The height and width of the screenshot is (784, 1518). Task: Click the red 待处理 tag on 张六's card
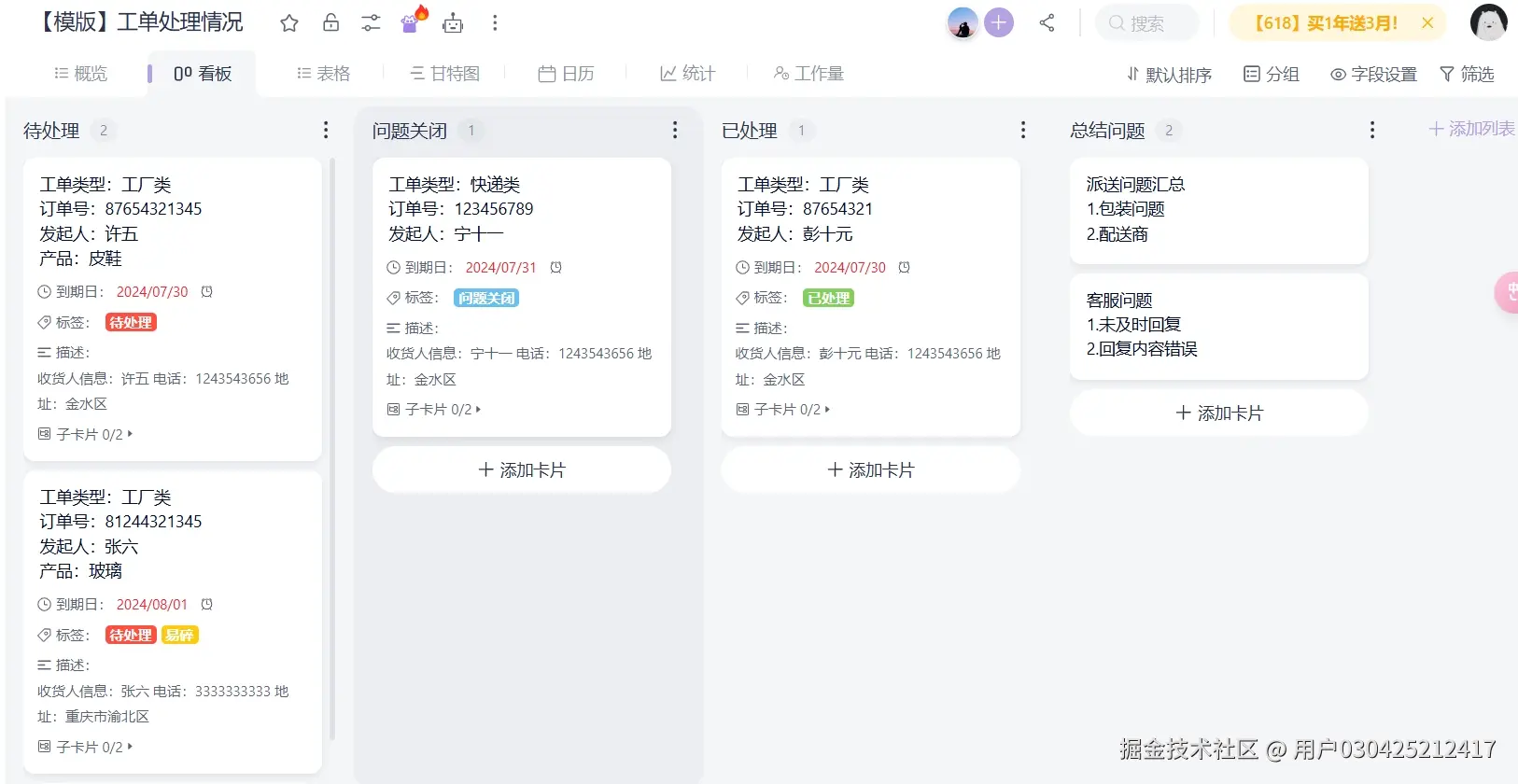131,636
